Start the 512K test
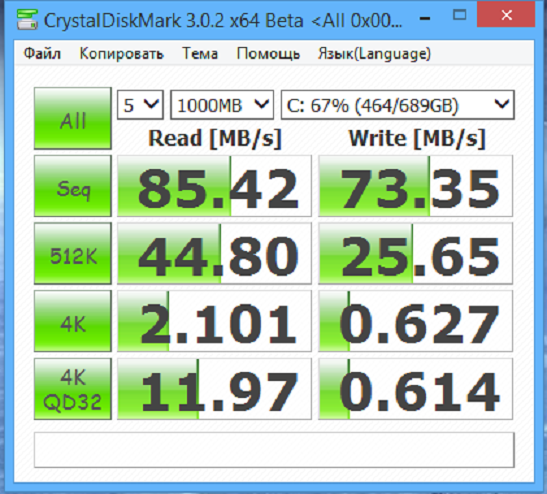547x494 pixels. point(73,253)
